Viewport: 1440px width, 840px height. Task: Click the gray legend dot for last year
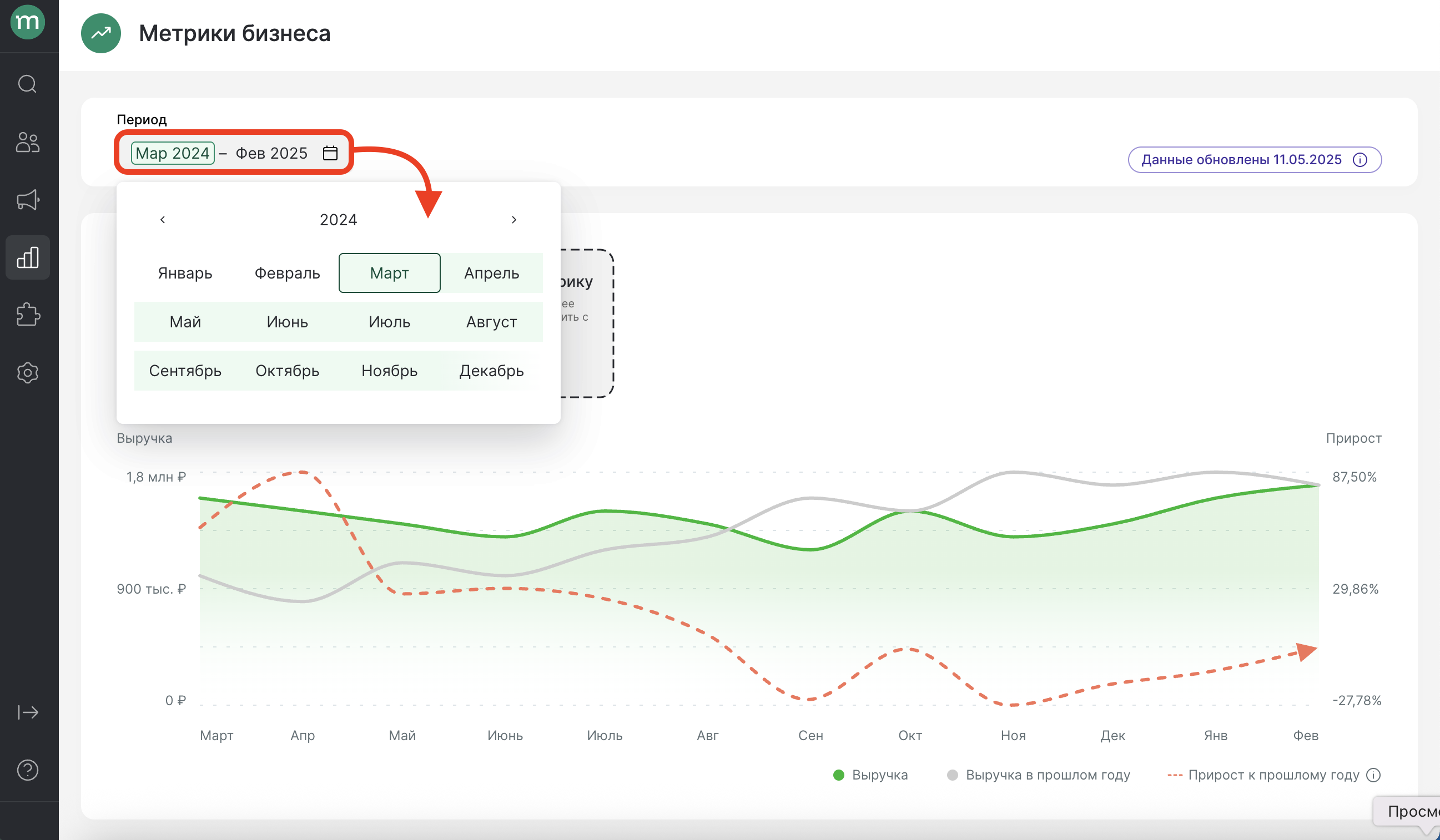953,776
